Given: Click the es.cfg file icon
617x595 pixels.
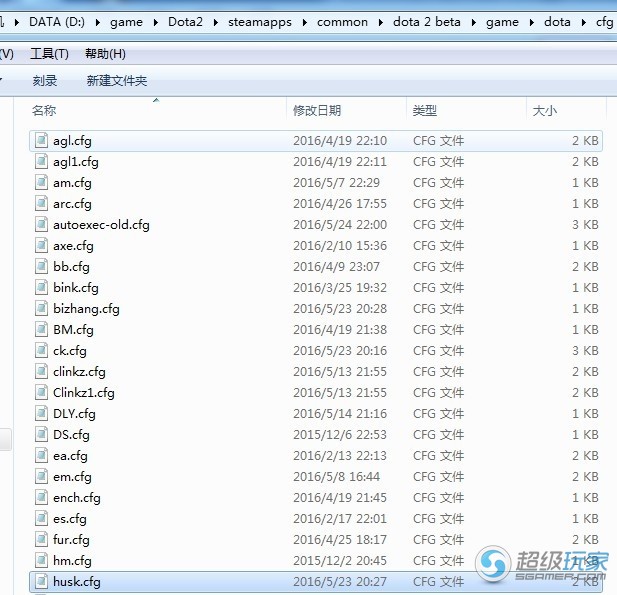Looking at the screenshot, I should 41,518.
